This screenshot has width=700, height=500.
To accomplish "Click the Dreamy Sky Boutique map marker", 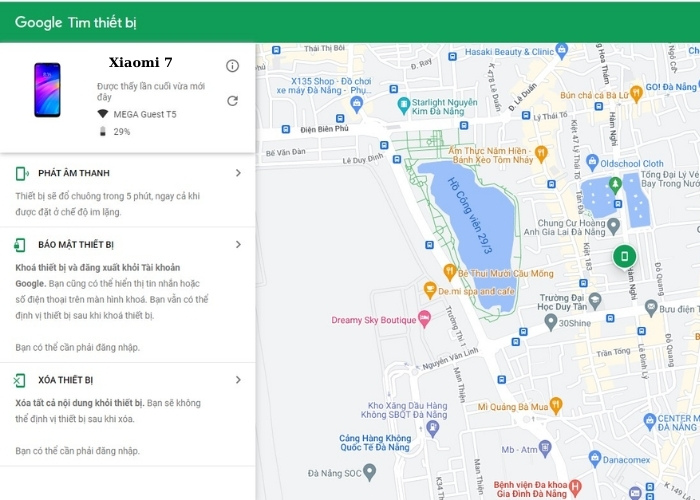I will (424, 319).
